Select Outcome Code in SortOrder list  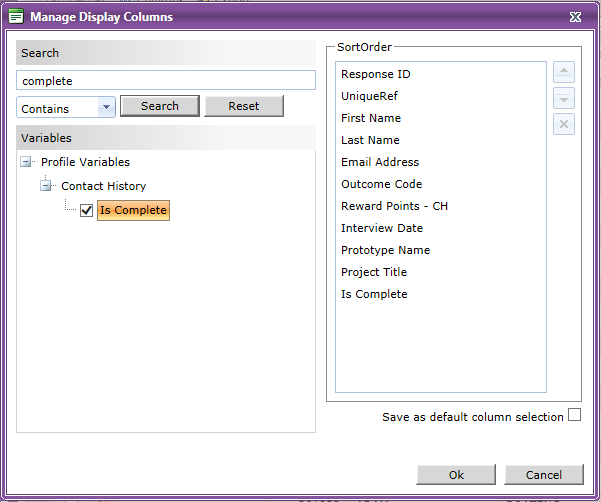(381, 184)
